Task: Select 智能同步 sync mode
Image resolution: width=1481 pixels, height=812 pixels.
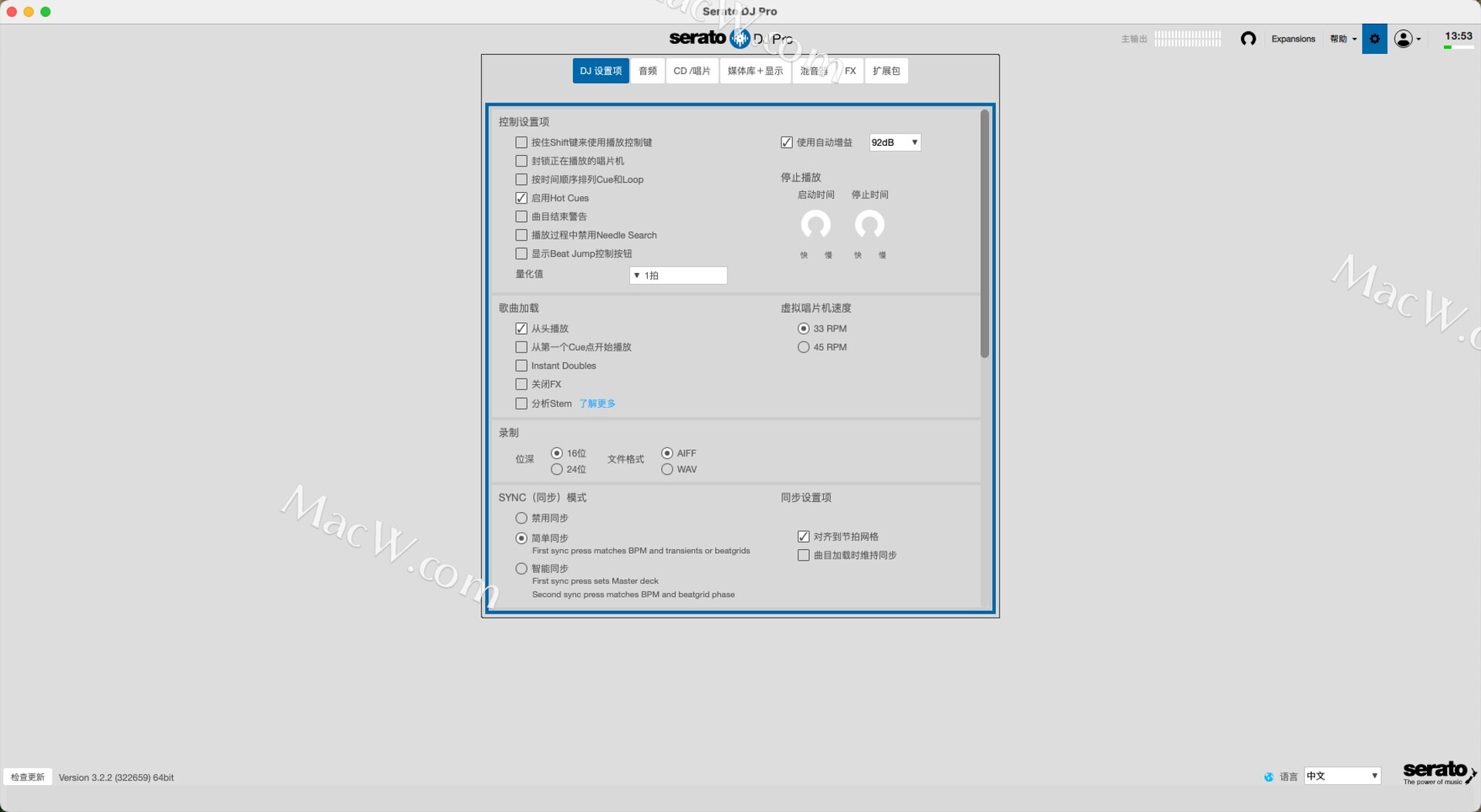Action: pos(521,568)
